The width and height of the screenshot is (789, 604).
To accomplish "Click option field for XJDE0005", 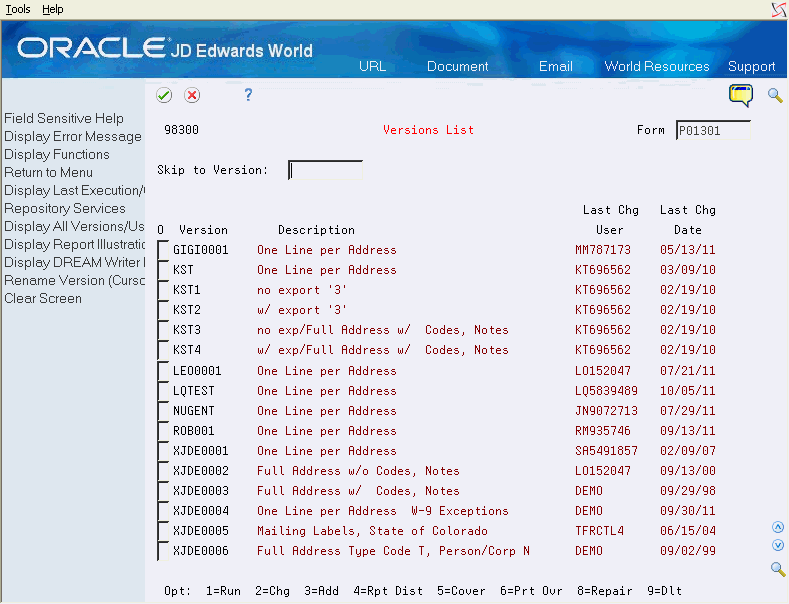I will 163,532.
